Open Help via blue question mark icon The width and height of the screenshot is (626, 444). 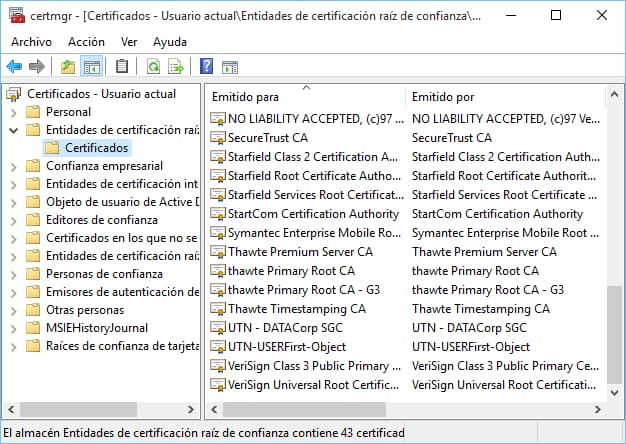206,67
